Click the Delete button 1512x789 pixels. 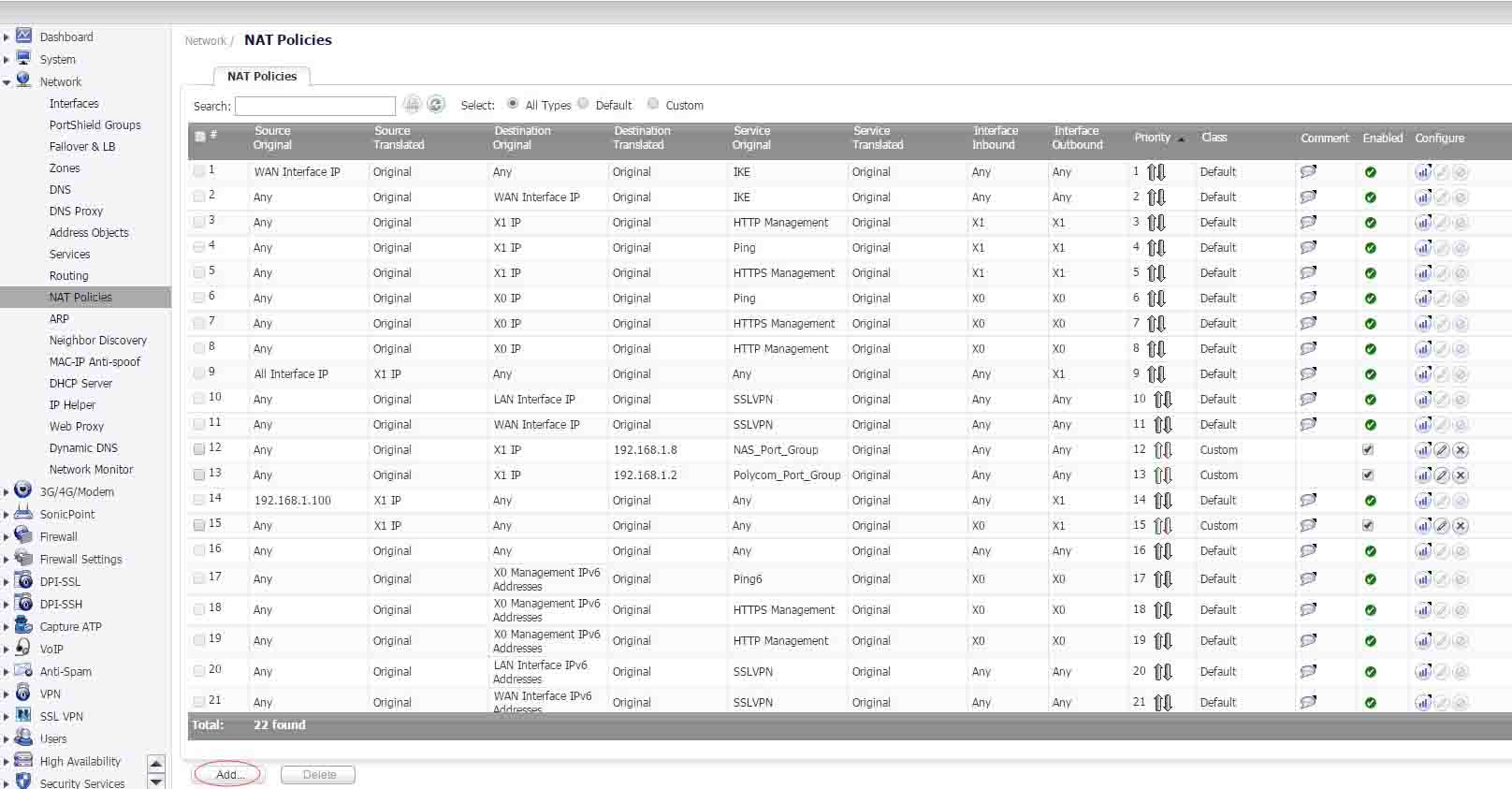[319, 775]
